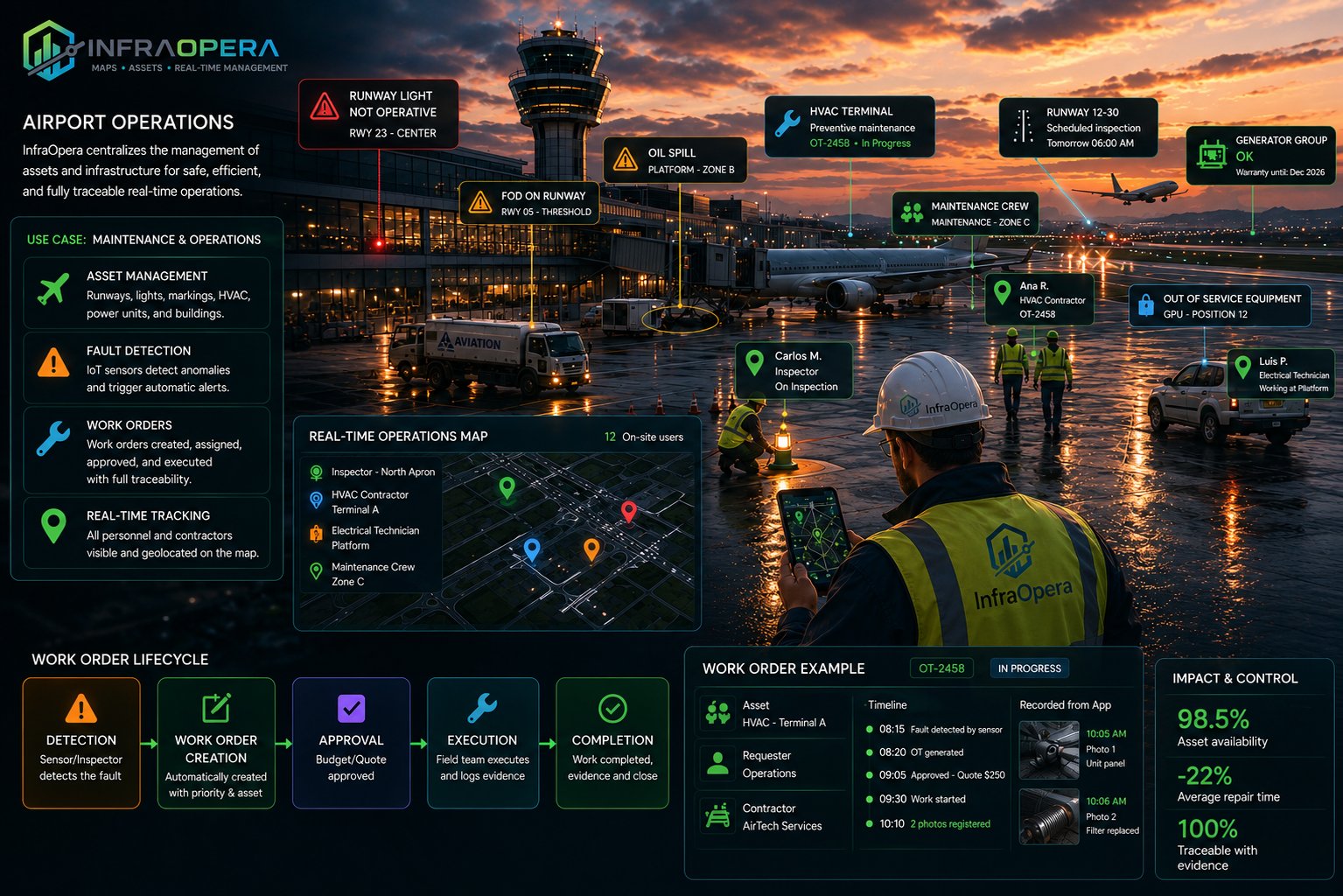Click the Contractor vehicle icon

(x=718, y=815)
